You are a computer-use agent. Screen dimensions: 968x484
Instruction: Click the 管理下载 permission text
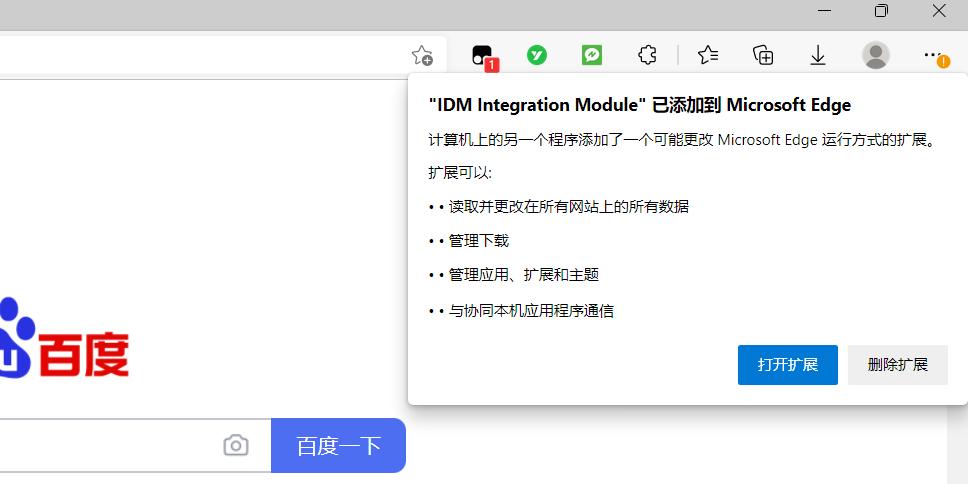coord(478,241)
